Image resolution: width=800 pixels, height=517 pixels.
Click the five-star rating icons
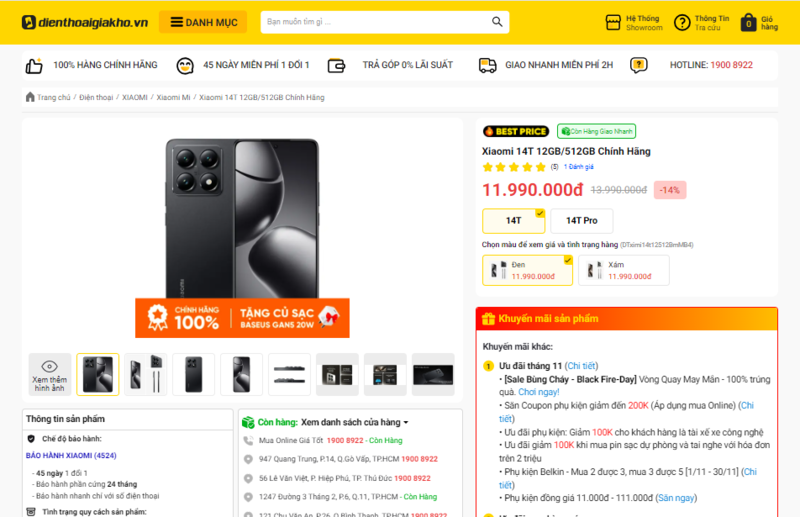514,167
